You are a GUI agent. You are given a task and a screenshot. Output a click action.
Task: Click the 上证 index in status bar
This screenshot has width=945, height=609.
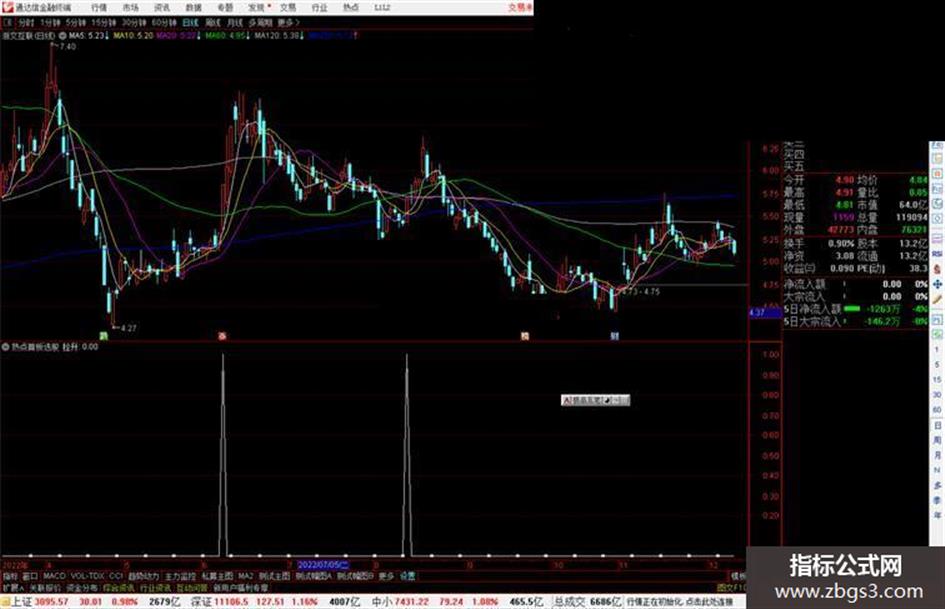click(x=20, y=602)
